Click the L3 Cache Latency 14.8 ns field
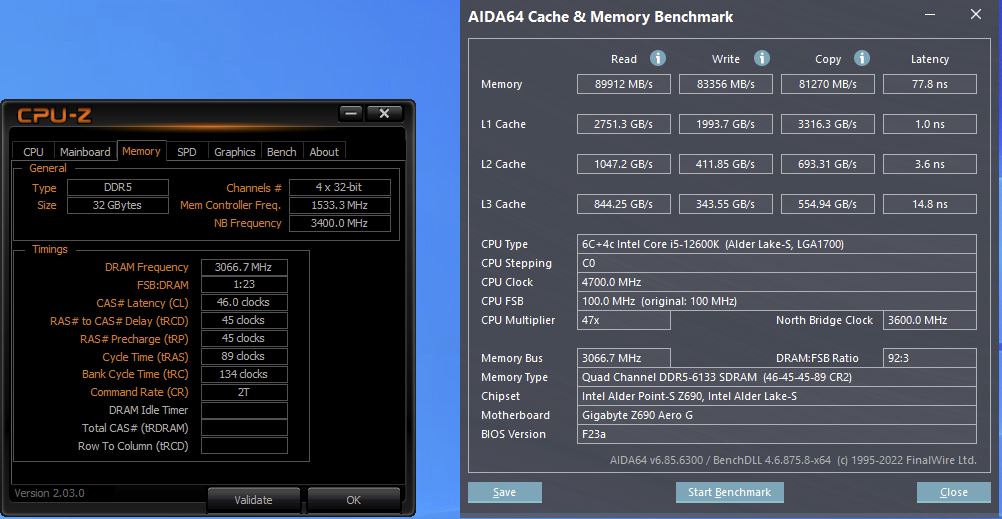Viewport: 1002px width, 519px height. pos(930,204)
